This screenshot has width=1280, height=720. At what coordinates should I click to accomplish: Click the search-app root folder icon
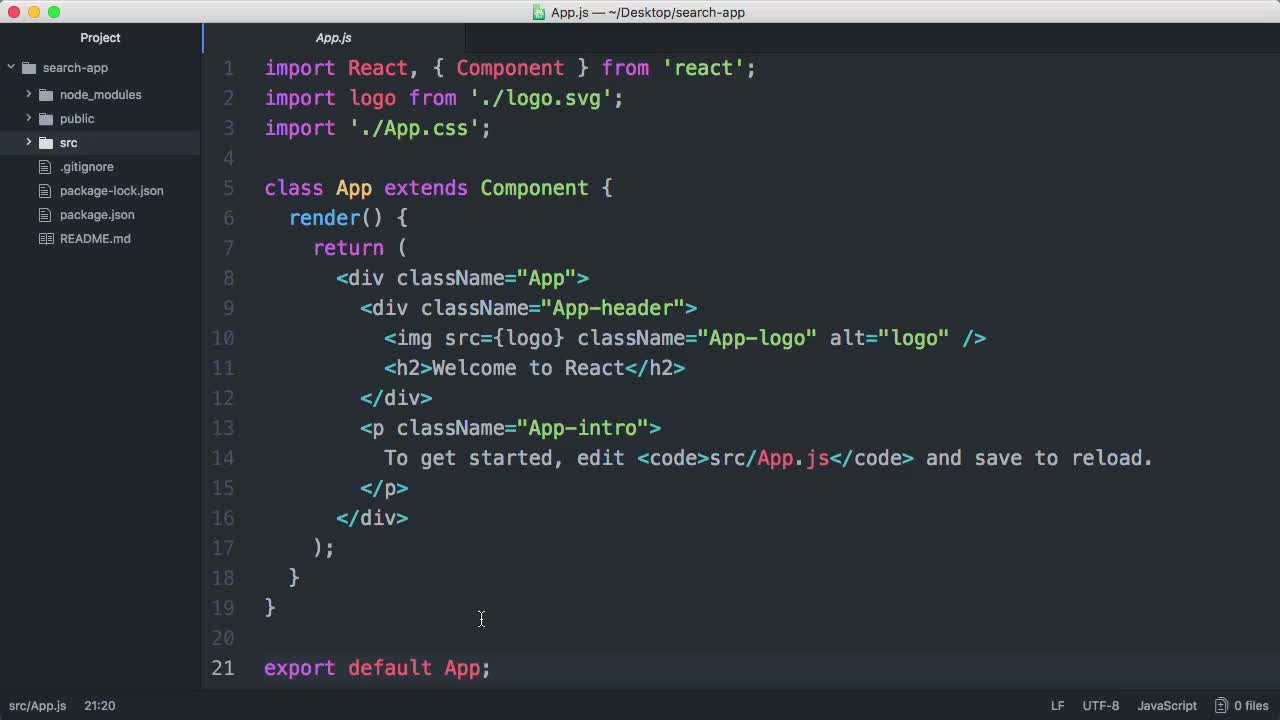pos(29,68)
